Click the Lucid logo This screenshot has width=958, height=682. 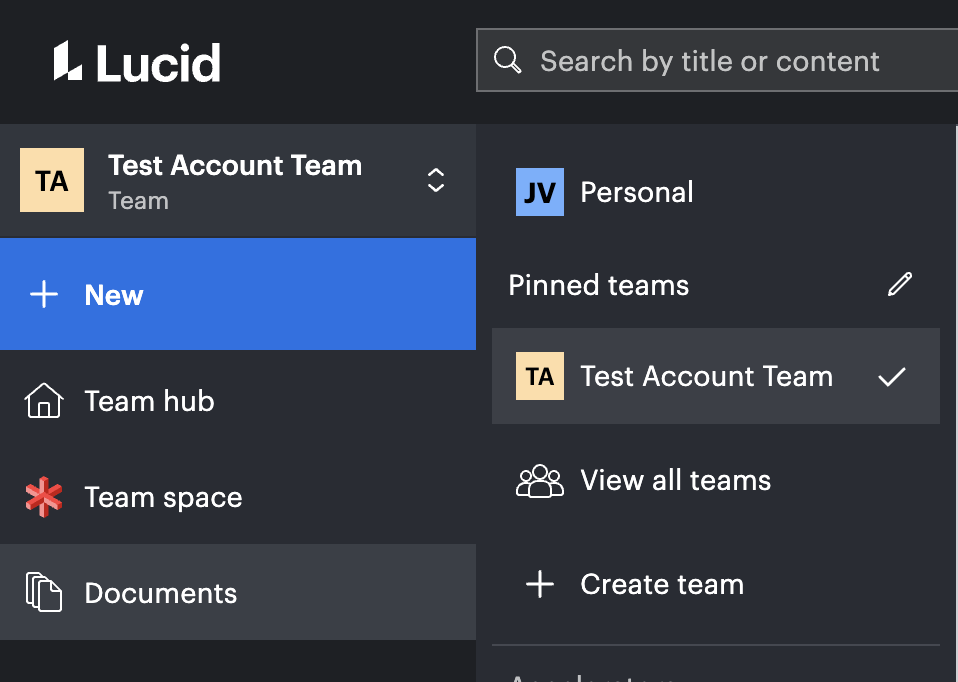click(x=137, y=61)
